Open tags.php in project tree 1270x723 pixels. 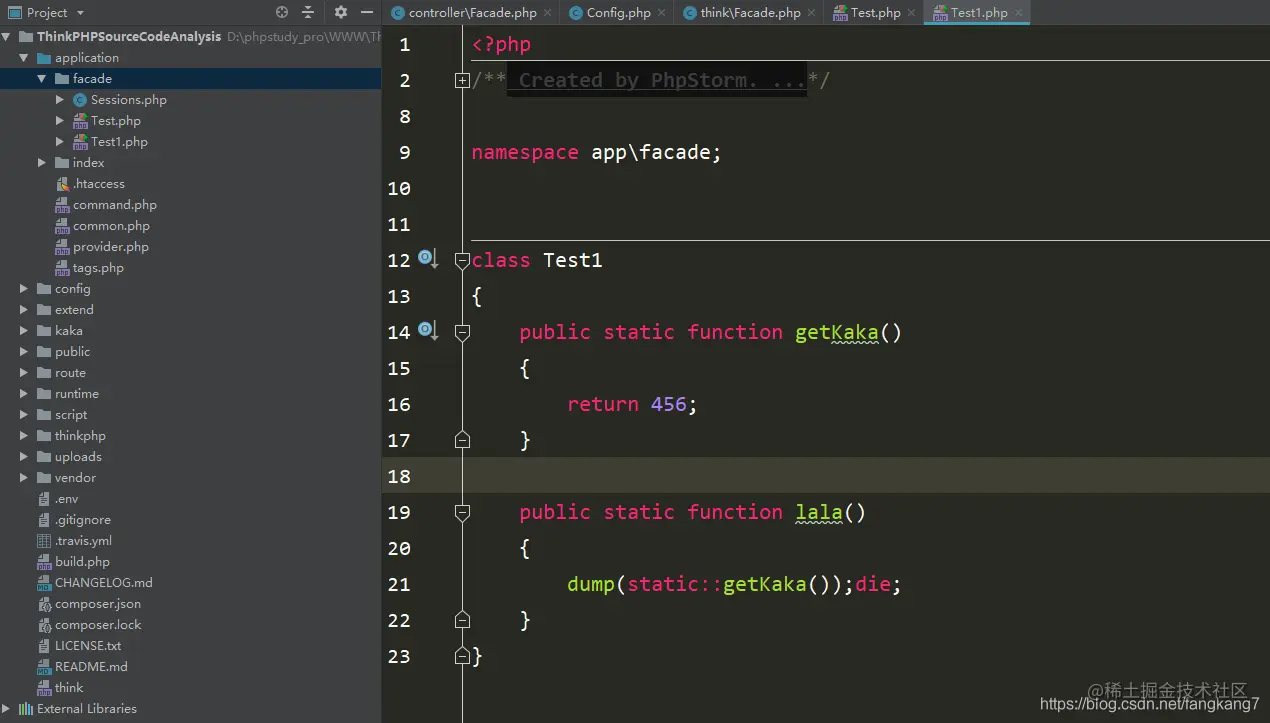98,268
